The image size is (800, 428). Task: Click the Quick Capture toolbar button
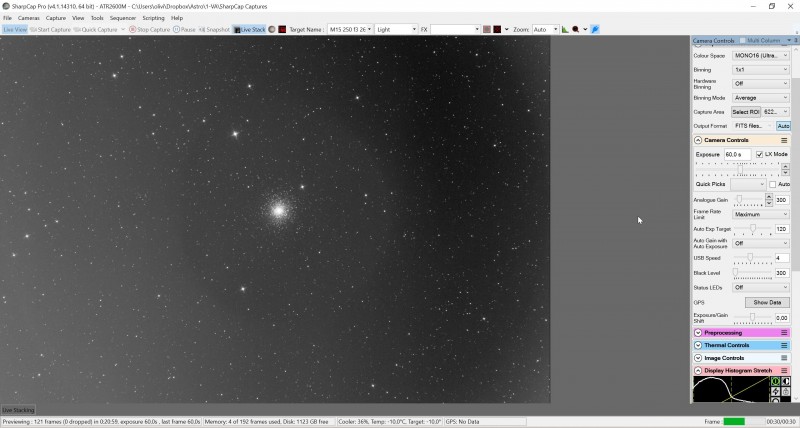click(95, 30)
